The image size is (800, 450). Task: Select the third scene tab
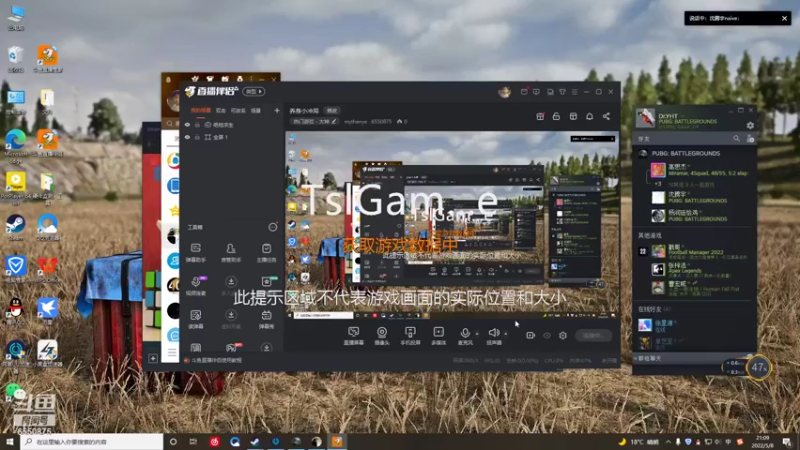(x=238, y=110)
